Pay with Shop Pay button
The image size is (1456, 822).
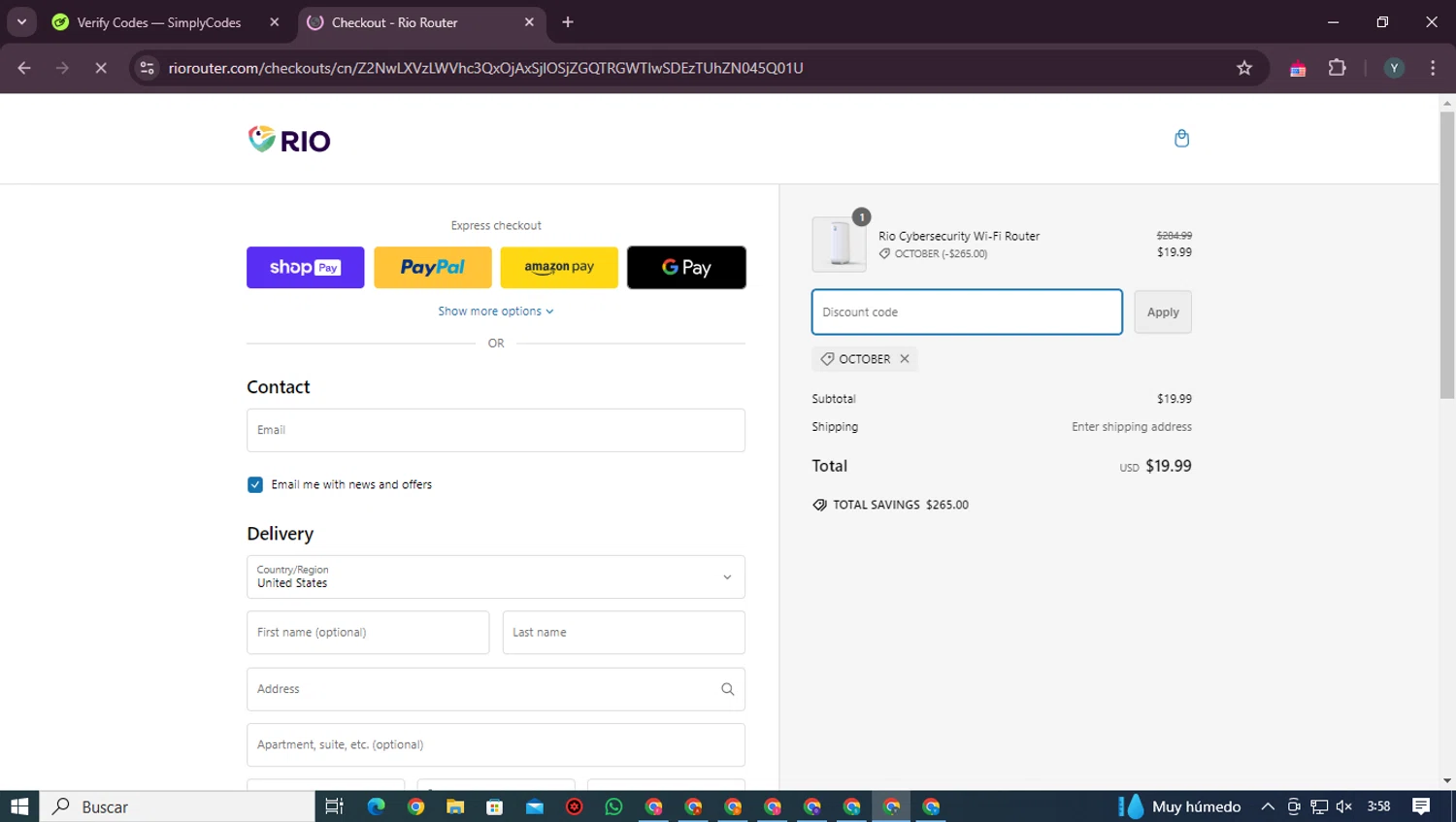306,268
